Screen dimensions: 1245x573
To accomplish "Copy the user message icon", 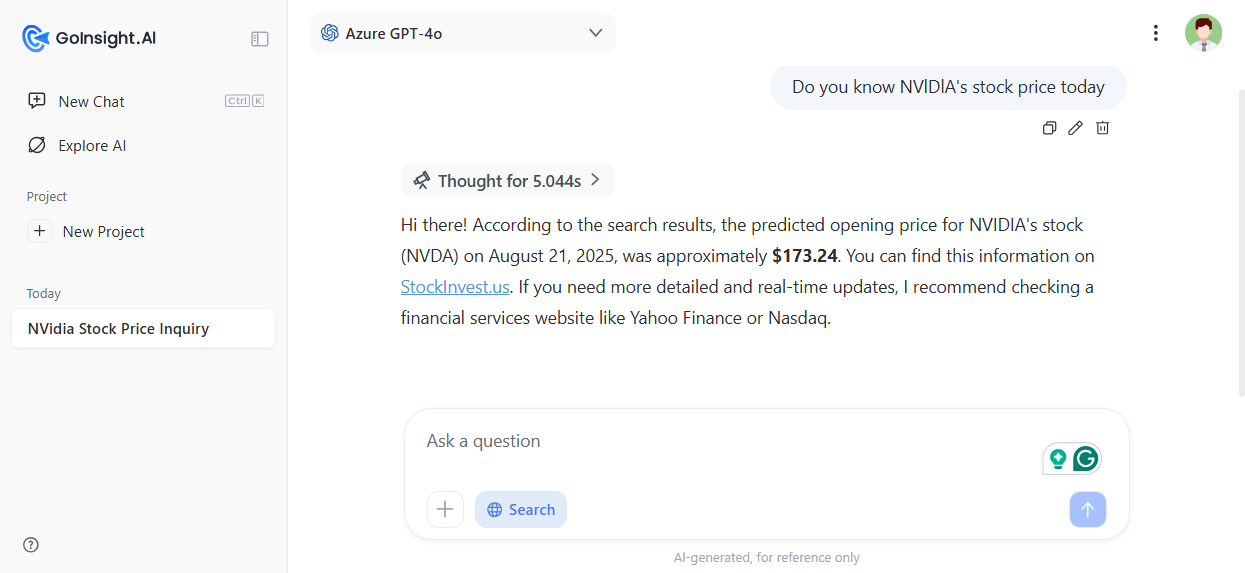I will (1049, 128).
